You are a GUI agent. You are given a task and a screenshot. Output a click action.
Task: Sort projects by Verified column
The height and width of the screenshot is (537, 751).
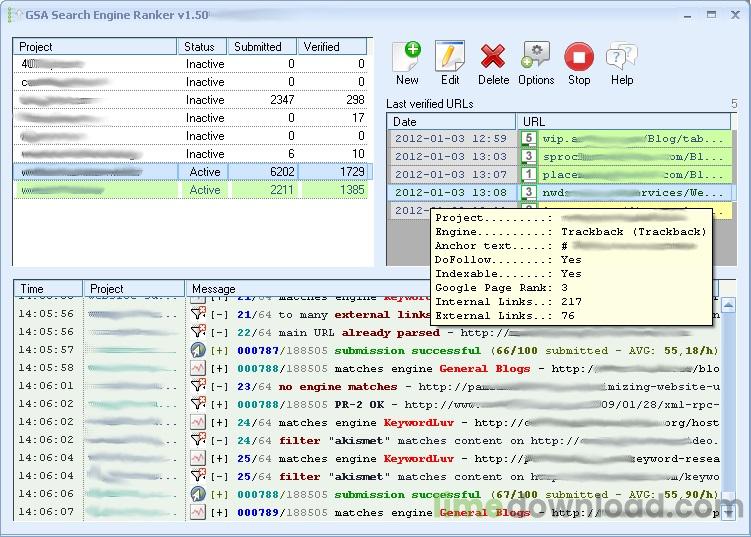[332, 46]
